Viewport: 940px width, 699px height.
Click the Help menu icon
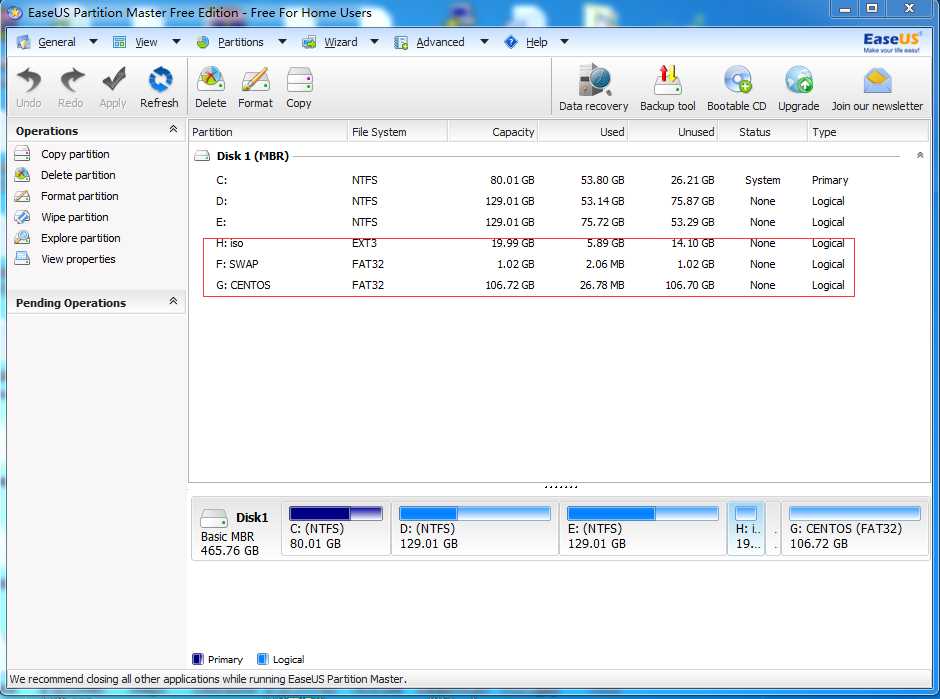[x=511, y=42]
